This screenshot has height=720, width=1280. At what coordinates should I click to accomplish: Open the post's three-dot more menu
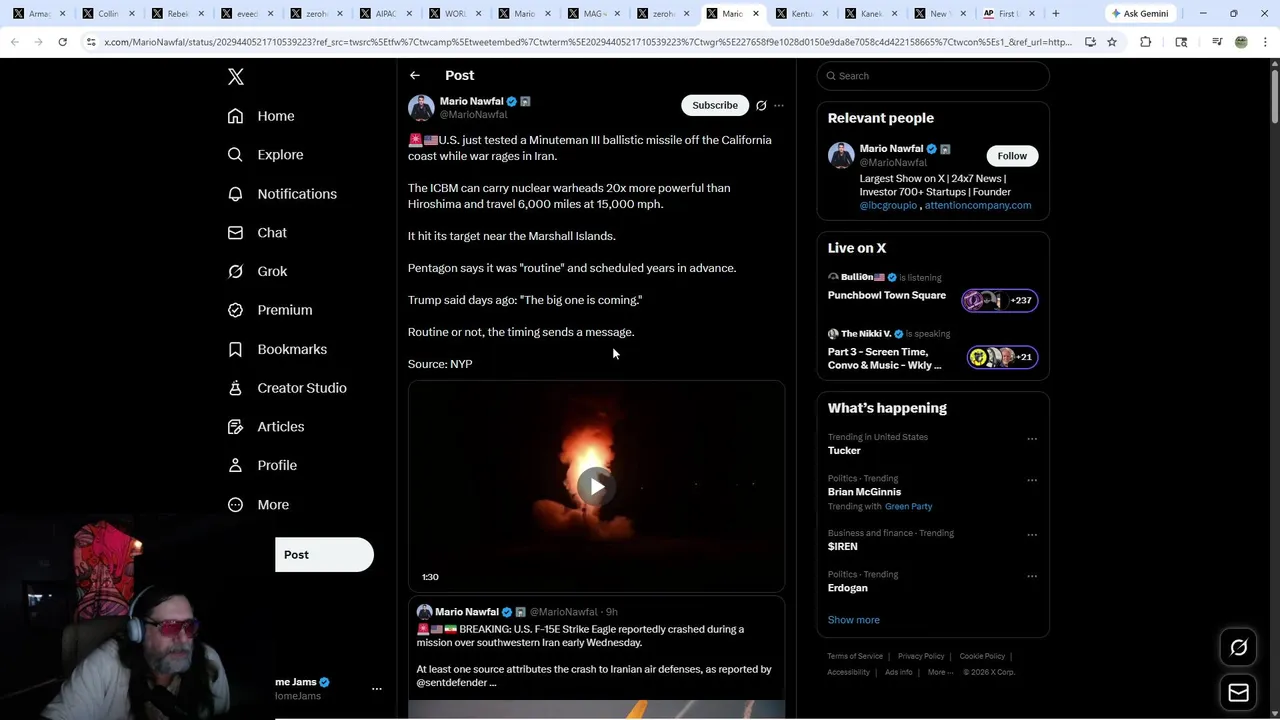pos(779,105)
